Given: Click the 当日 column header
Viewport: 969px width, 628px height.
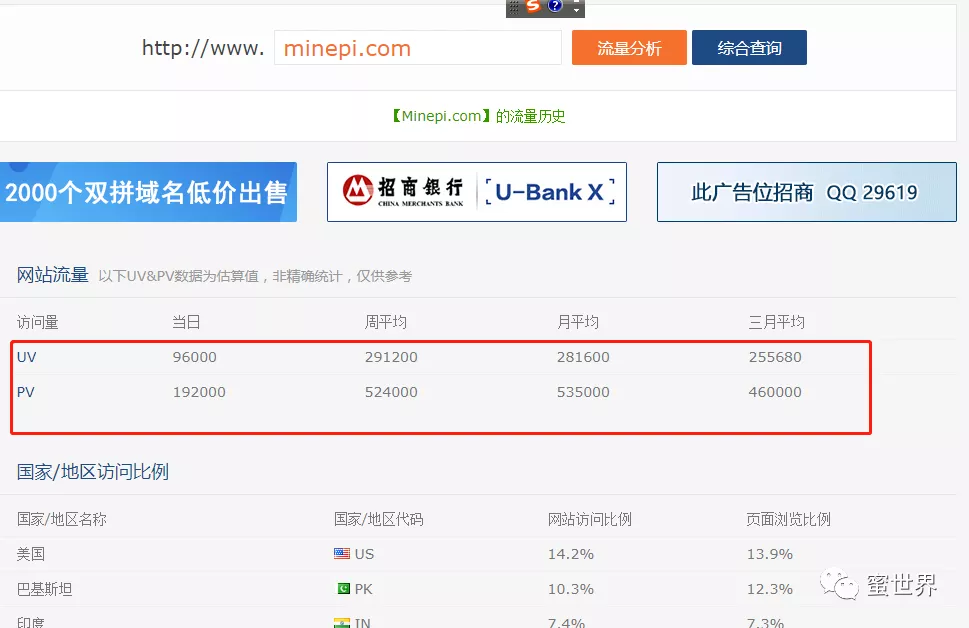Looking at the screenshot, I should (x=186, y=322).
